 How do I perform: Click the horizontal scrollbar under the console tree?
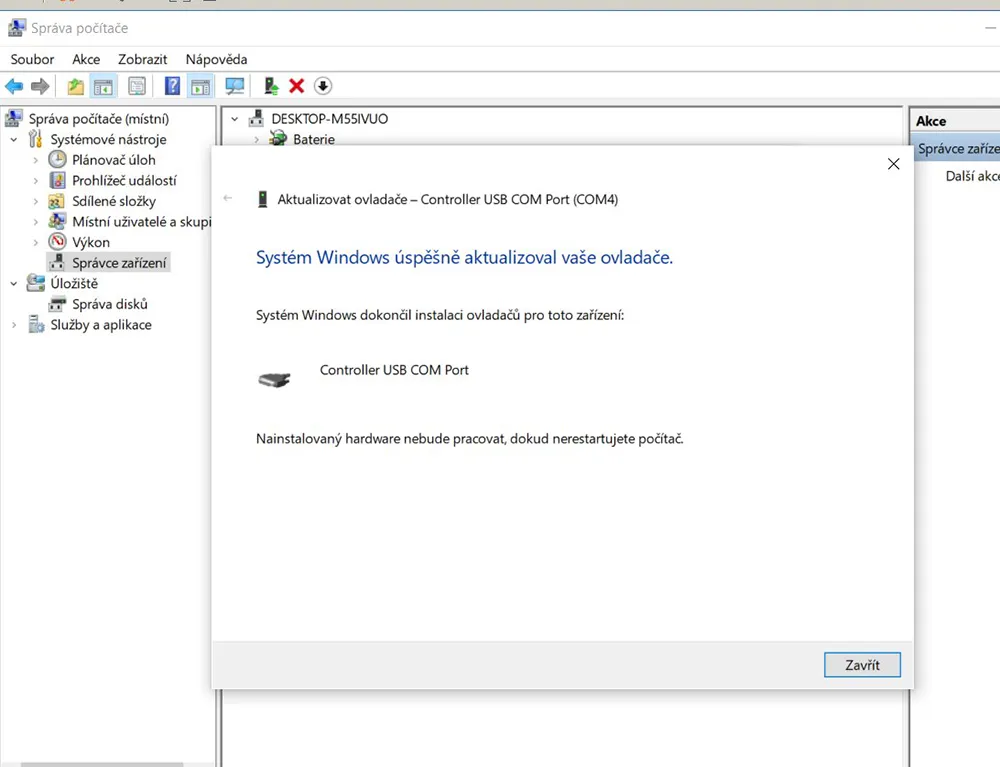coord(102,764)
